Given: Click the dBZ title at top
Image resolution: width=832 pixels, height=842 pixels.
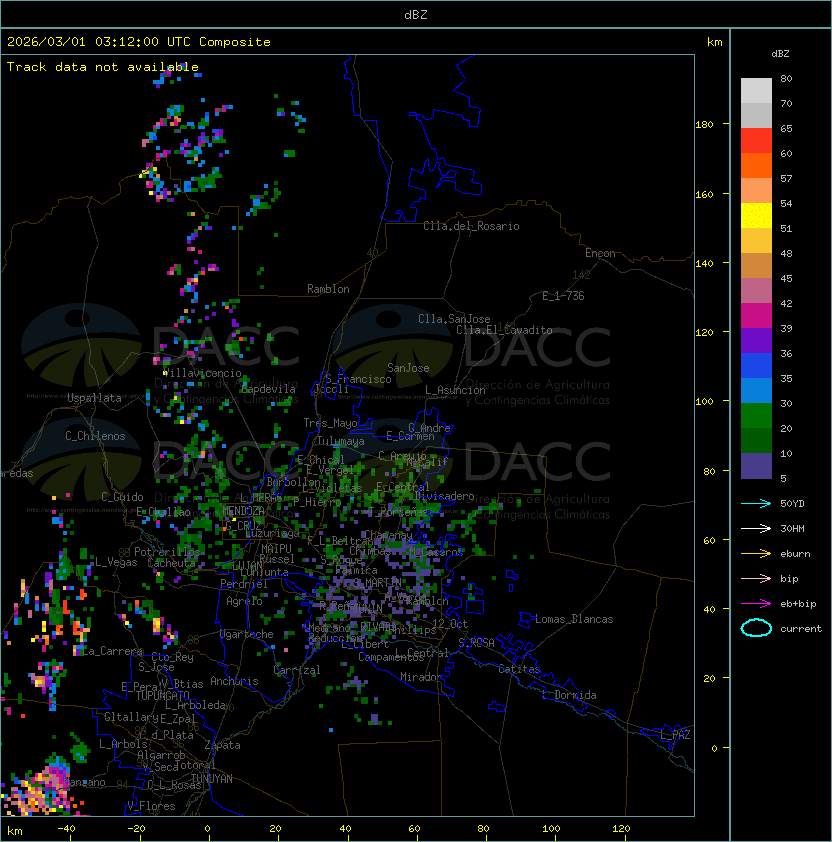Looking at the screenshot, I should tap(416, 14).
